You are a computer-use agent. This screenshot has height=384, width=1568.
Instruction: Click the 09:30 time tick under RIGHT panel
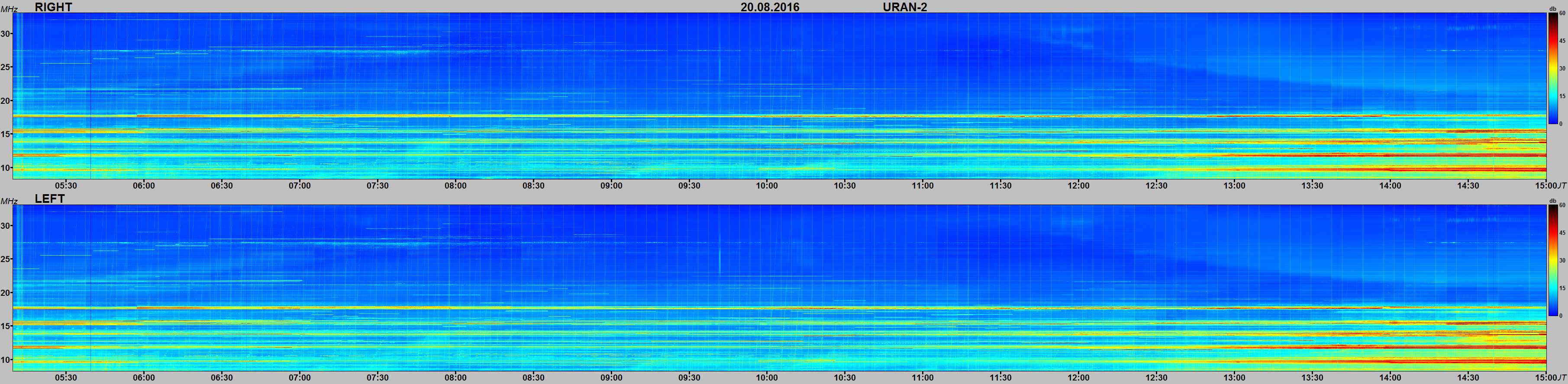point(689,186)
